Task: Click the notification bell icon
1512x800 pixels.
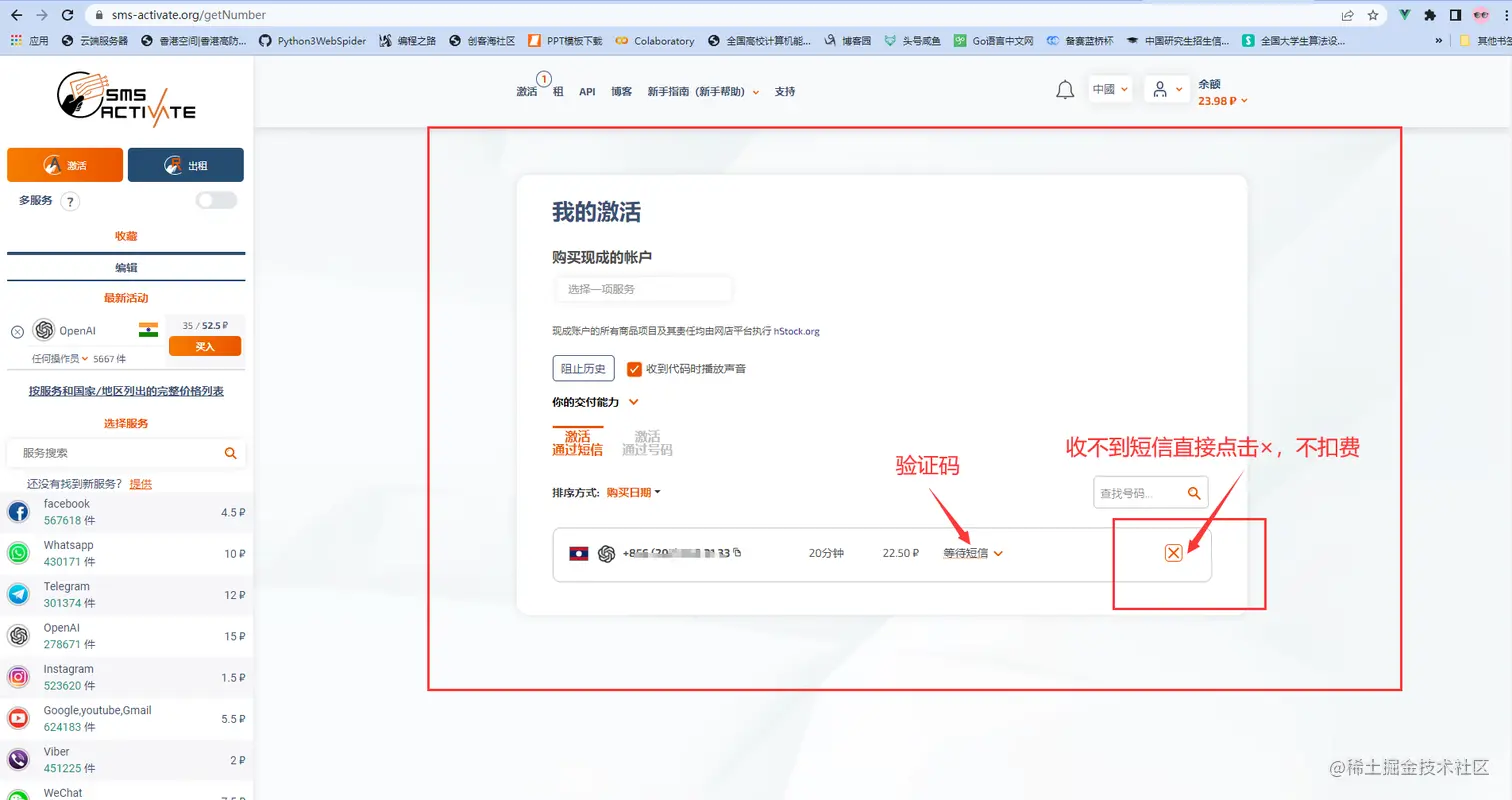Action: point(1064,89)
